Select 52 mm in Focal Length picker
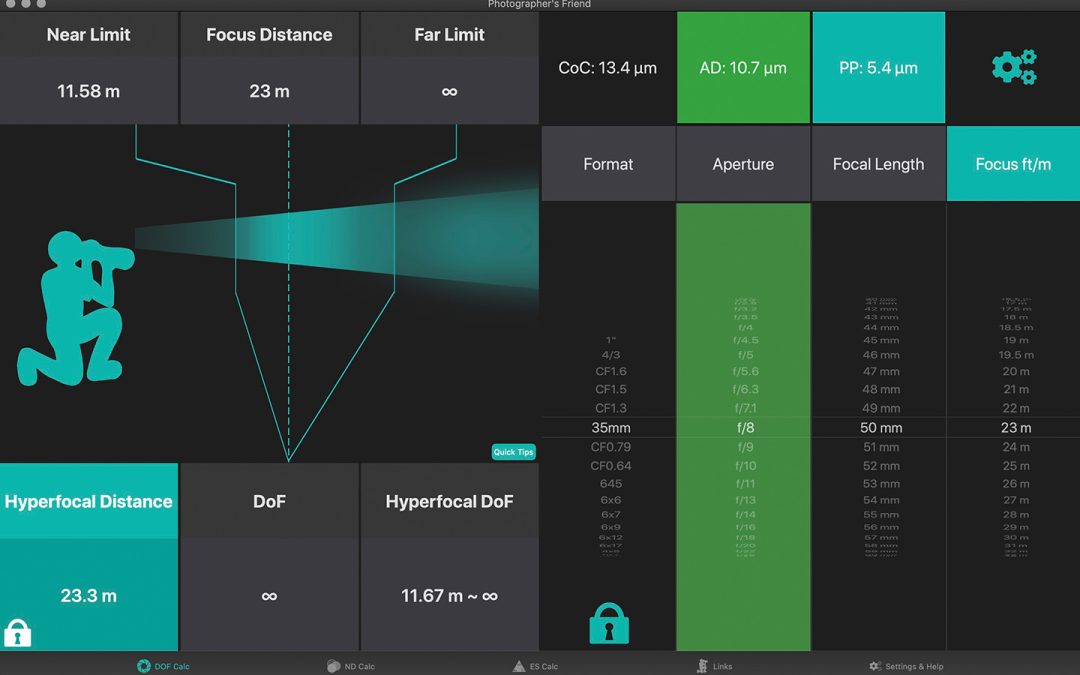The image size is (1080, 675). click(881, 465)
